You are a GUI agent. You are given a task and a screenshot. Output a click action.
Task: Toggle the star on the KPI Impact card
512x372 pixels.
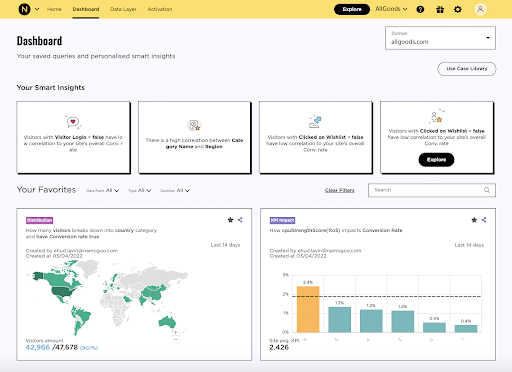pyautogui.click(x=474, y=220)
